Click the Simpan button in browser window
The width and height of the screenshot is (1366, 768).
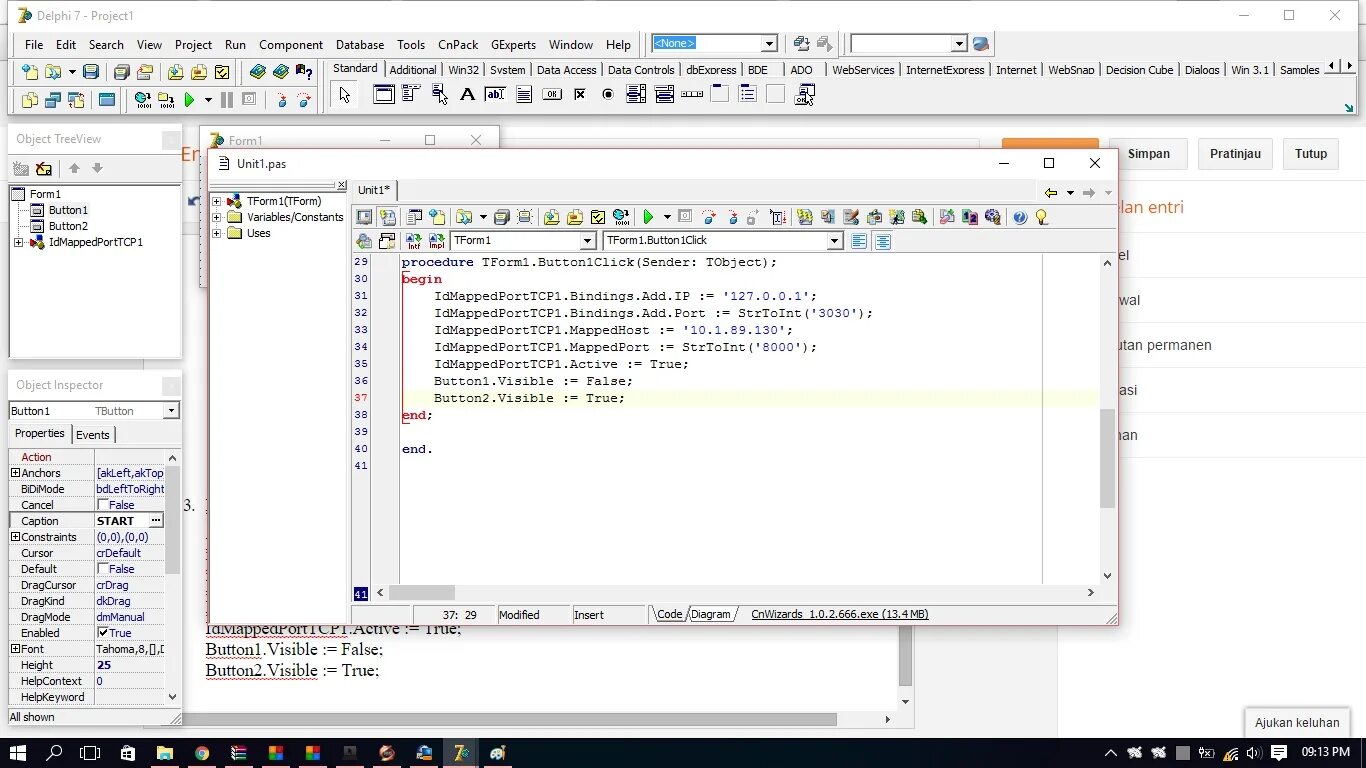click(x=1149, y=154)
